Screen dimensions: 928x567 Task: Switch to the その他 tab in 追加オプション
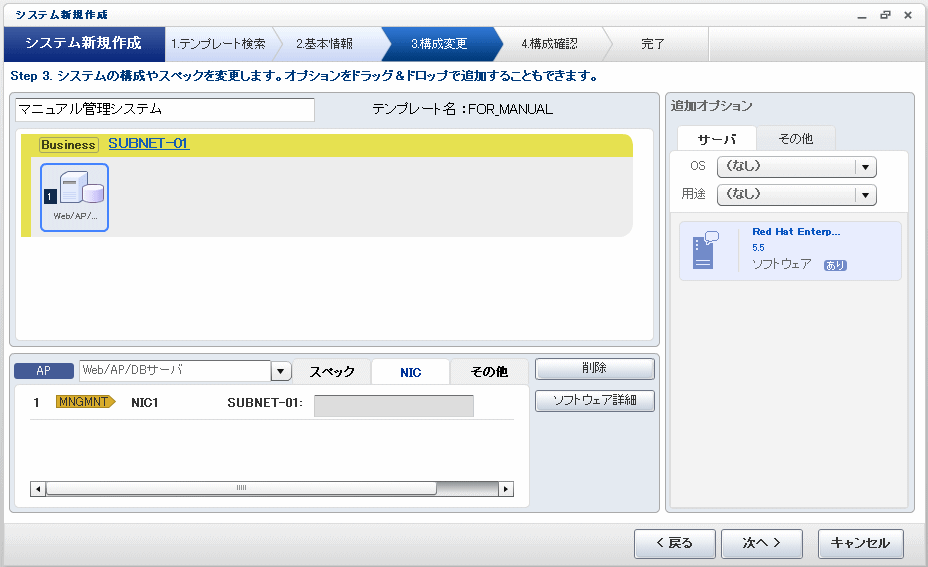coord(795,139)
